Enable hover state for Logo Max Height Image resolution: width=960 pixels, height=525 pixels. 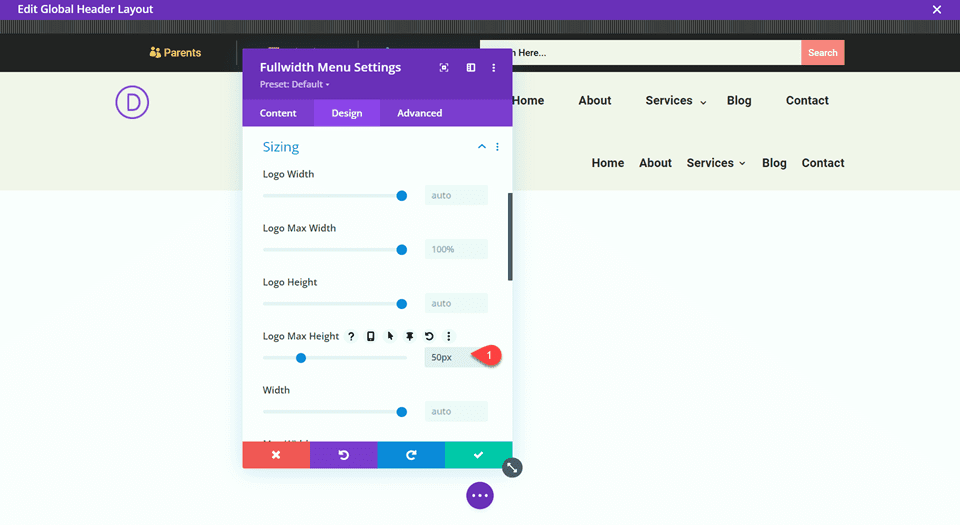coord(390,336)
